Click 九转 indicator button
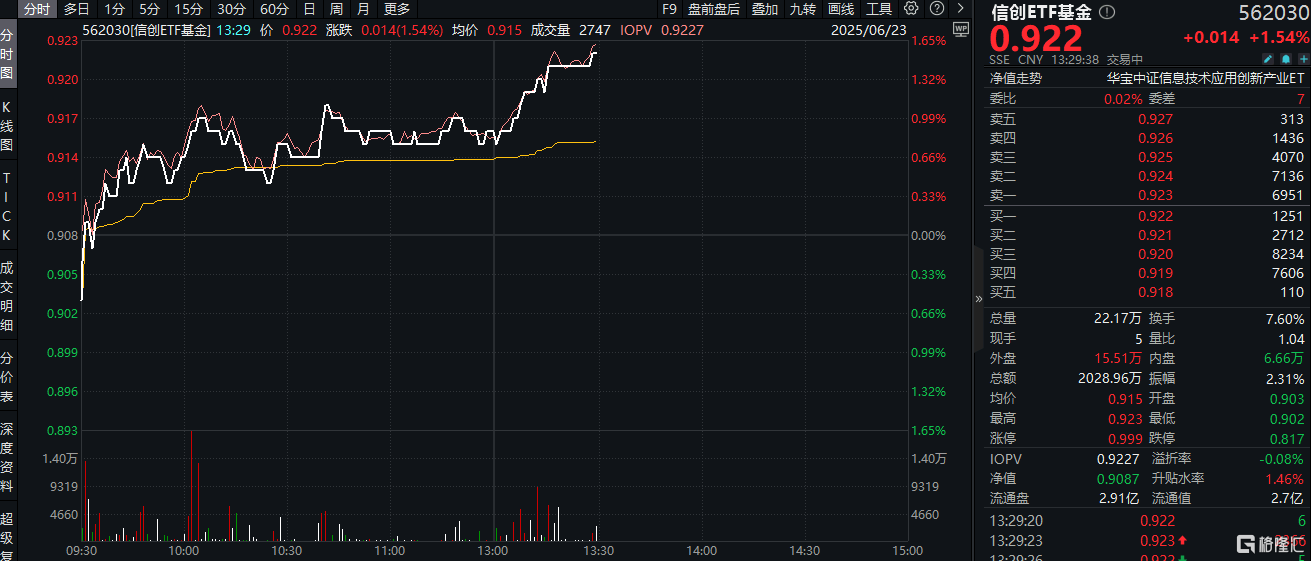This screenshot has width=1311, height=561. pos(802,9)
